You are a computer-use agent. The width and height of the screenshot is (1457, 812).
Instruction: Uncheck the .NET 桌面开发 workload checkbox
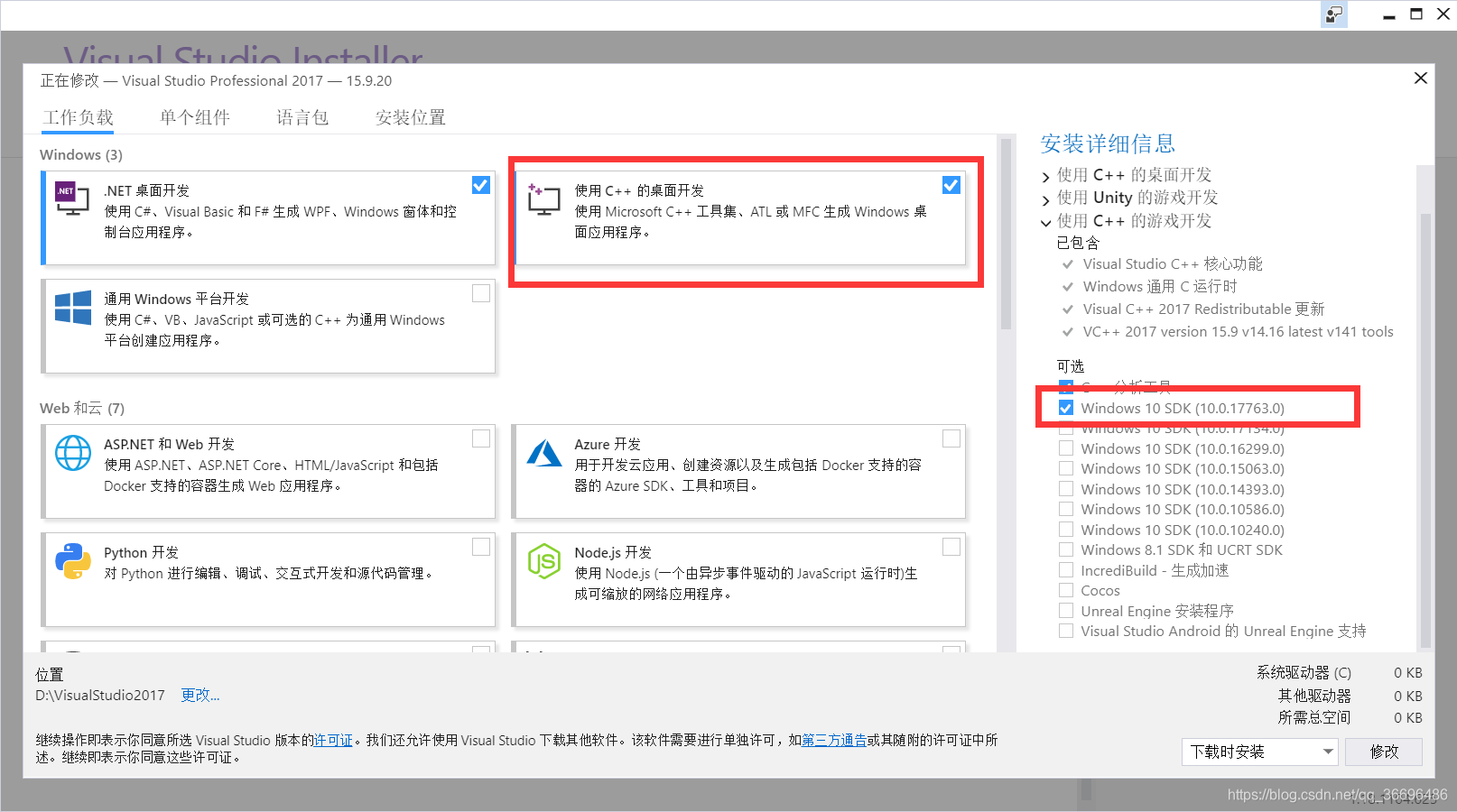tap(481, 185)
